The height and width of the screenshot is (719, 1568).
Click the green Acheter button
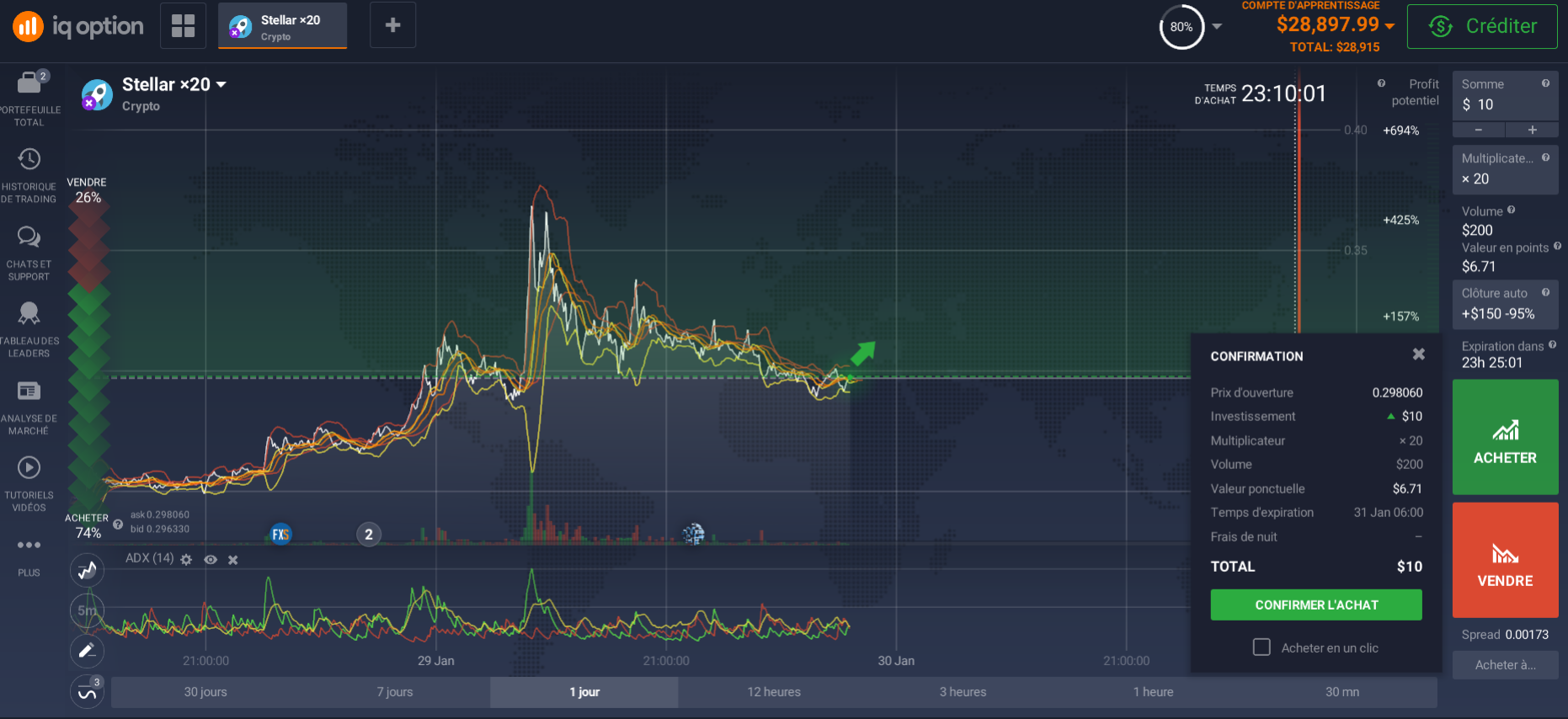point(1505,437)
